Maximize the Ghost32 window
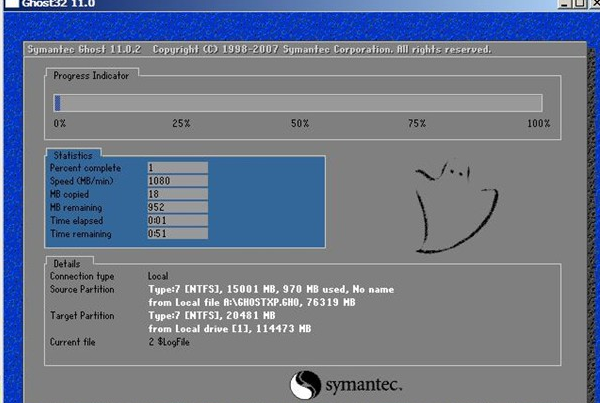The width and height of the screenshot is (600, 403). coord(579,3)
